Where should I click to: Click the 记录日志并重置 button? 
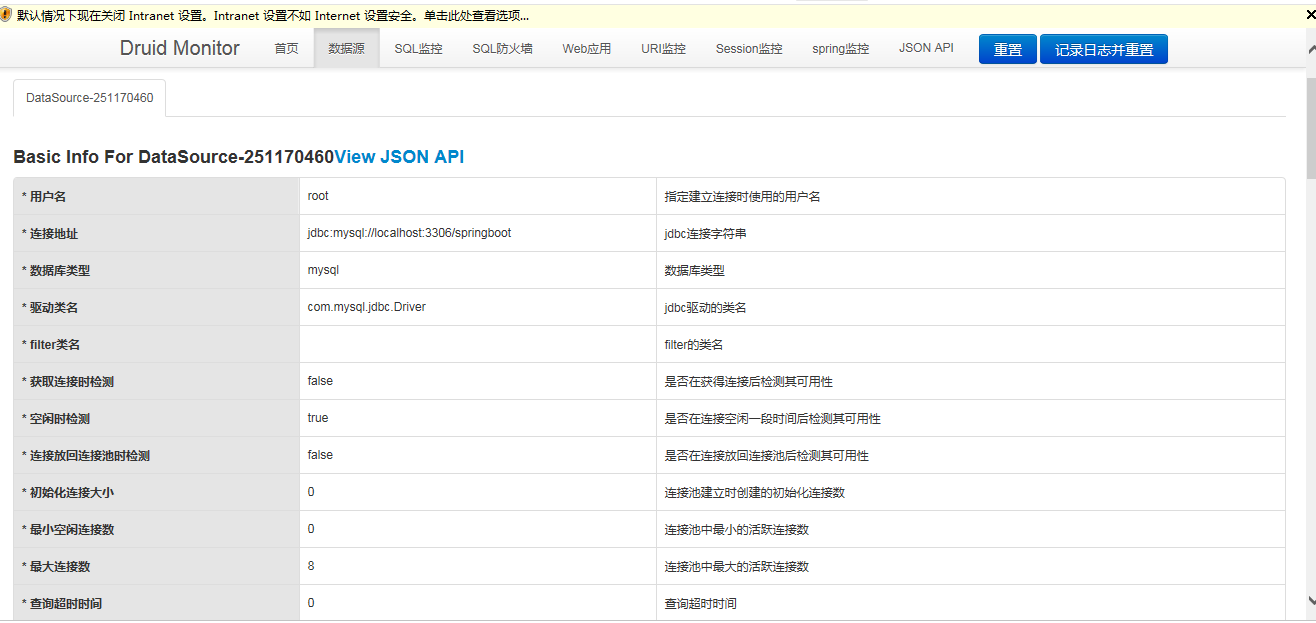click(x=1104, y=49)
